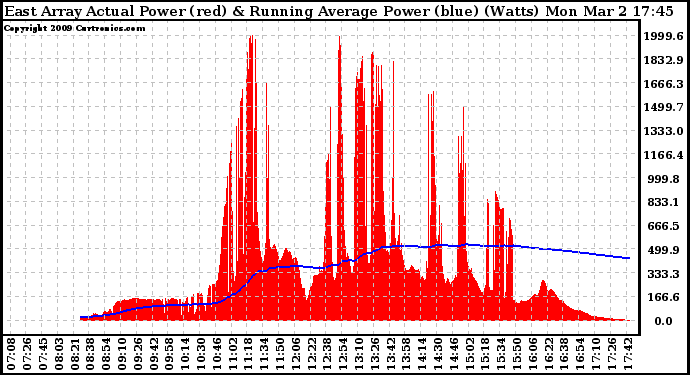Click the 07:26 time label
This screenshot has height=375, width=690.
27,354
